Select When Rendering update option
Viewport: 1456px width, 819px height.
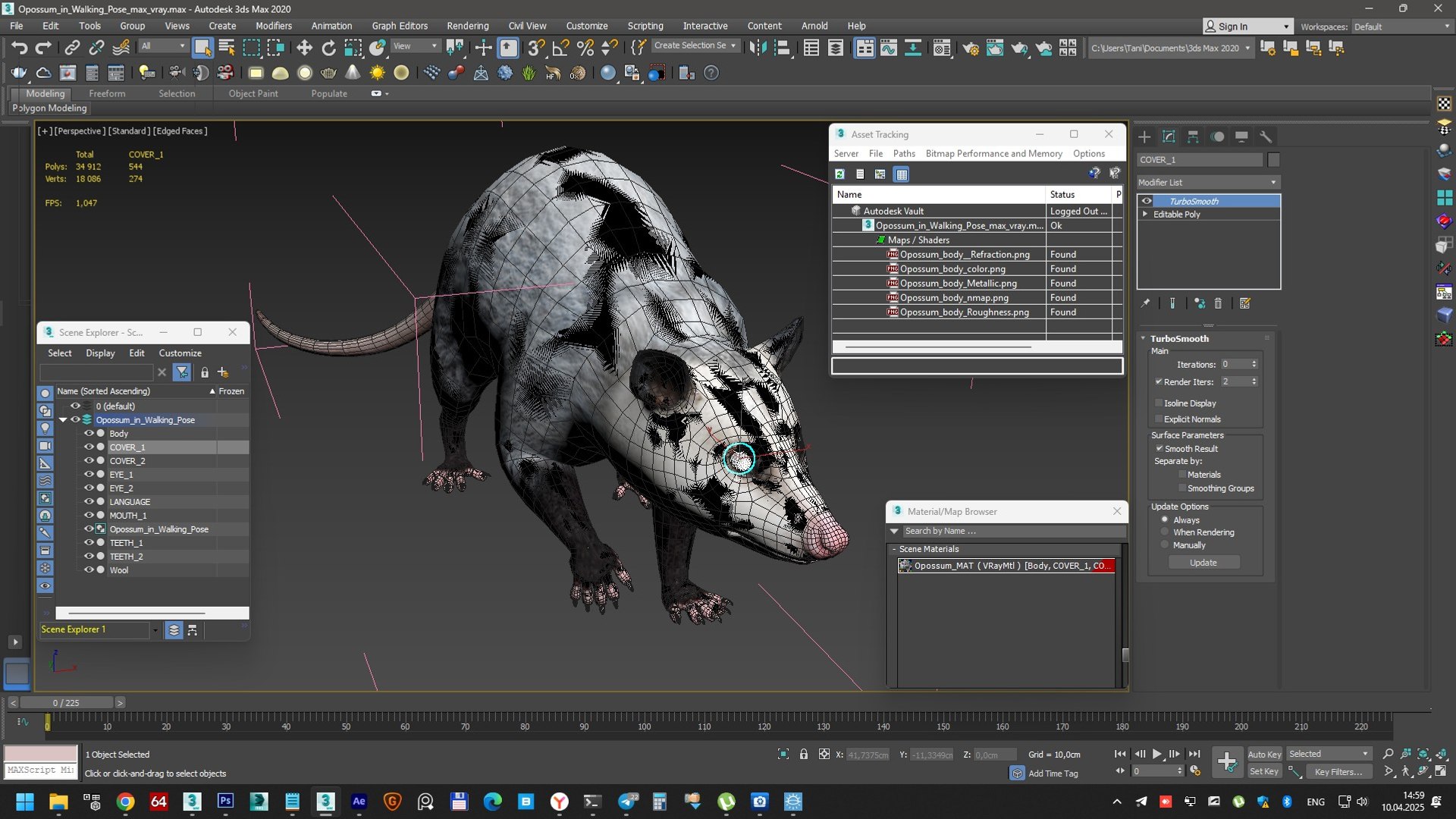(x=1165, y=532)
